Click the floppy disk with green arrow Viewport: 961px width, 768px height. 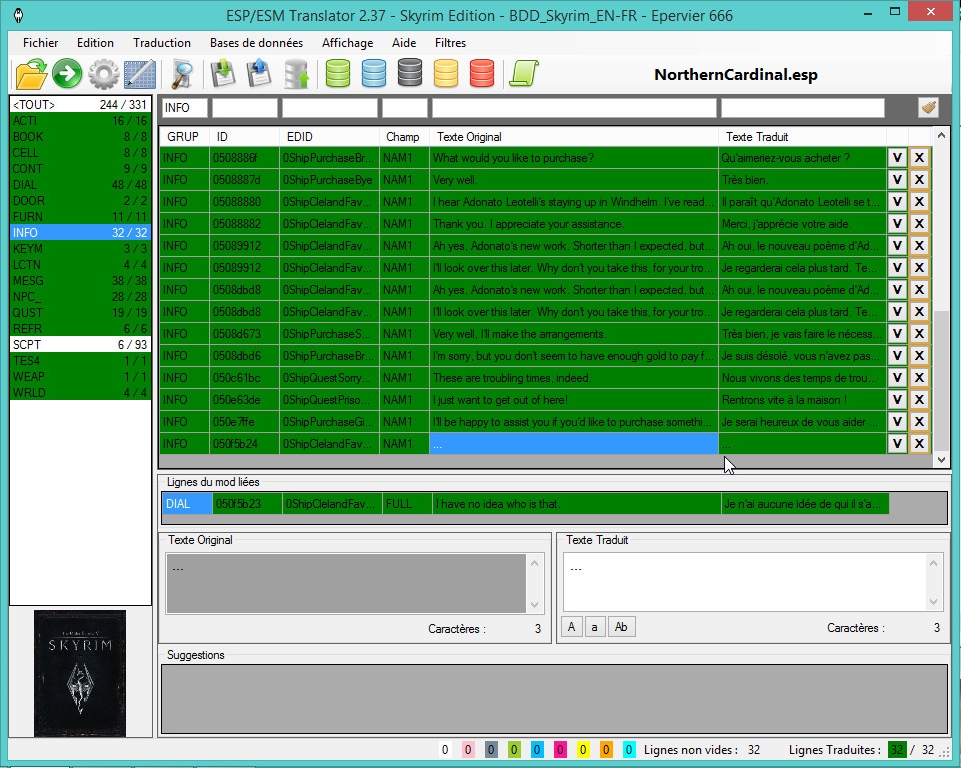pyautogui.click(x=224, y=74)
